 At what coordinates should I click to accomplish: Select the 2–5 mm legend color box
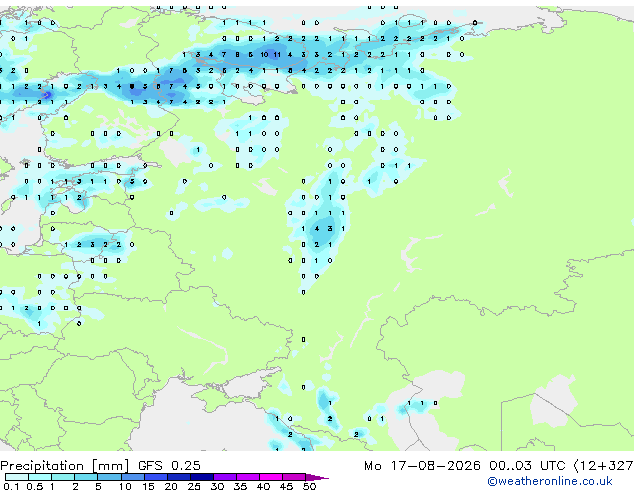click(x=86, y=477)
